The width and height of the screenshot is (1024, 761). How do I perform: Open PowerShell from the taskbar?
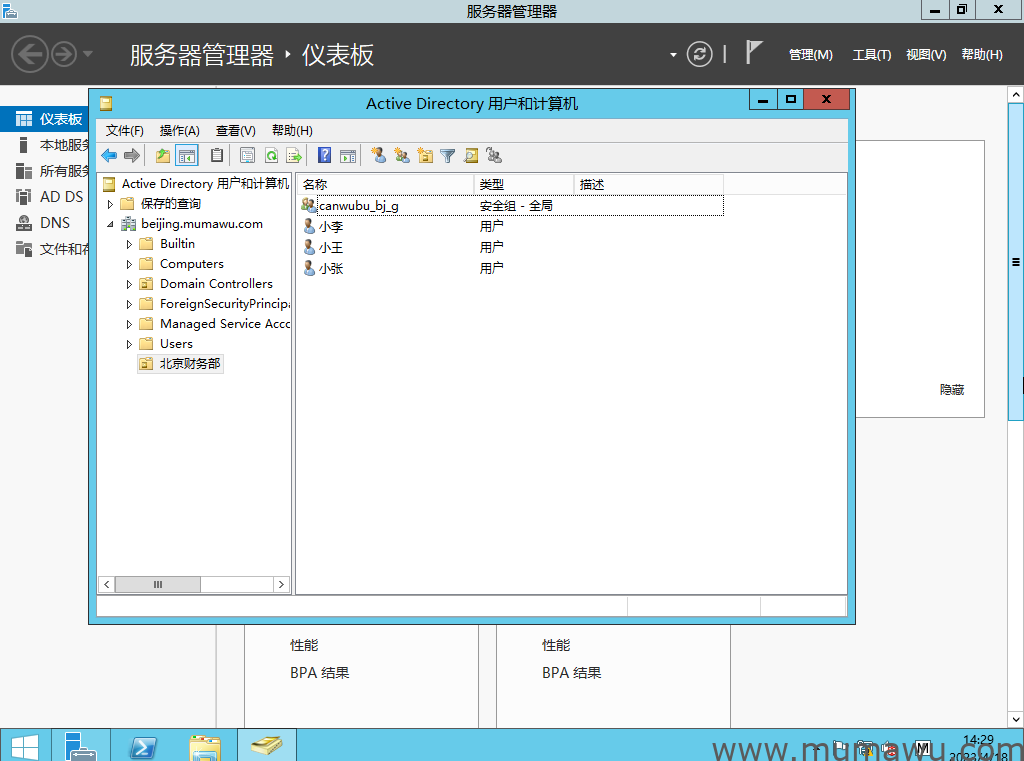click(x=143, y=748)
